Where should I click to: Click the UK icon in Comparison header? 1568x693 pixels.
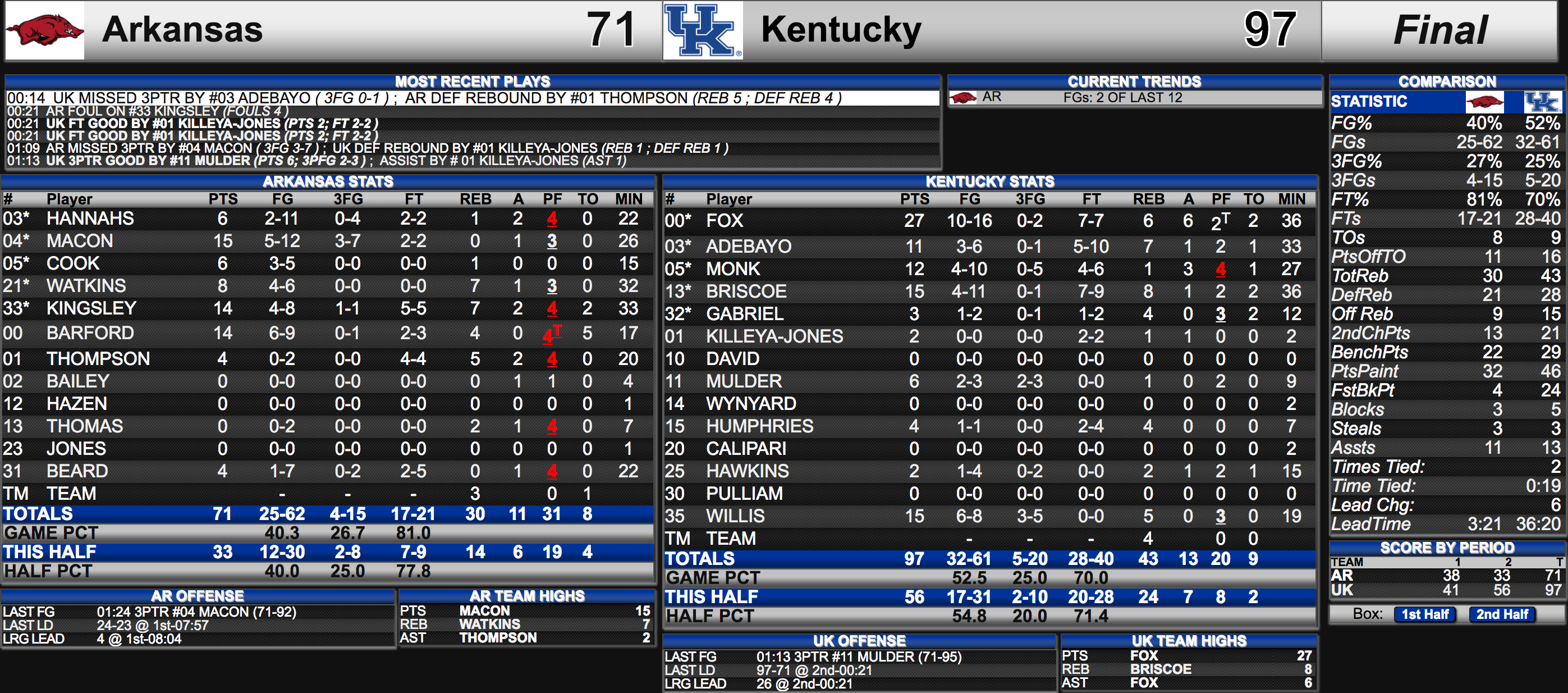1542,102
